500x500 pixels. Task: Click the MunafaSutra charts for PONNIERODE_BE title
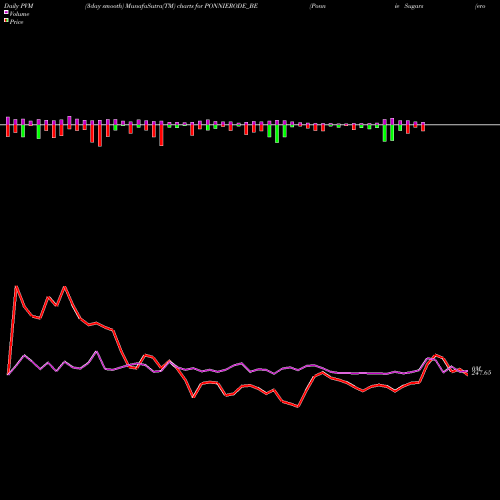[171, 6]
